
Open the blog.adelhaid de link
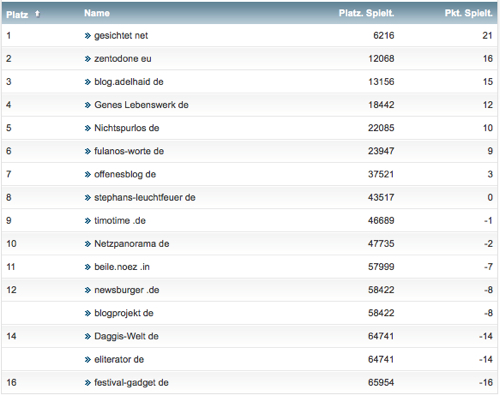tap(129, 82)
